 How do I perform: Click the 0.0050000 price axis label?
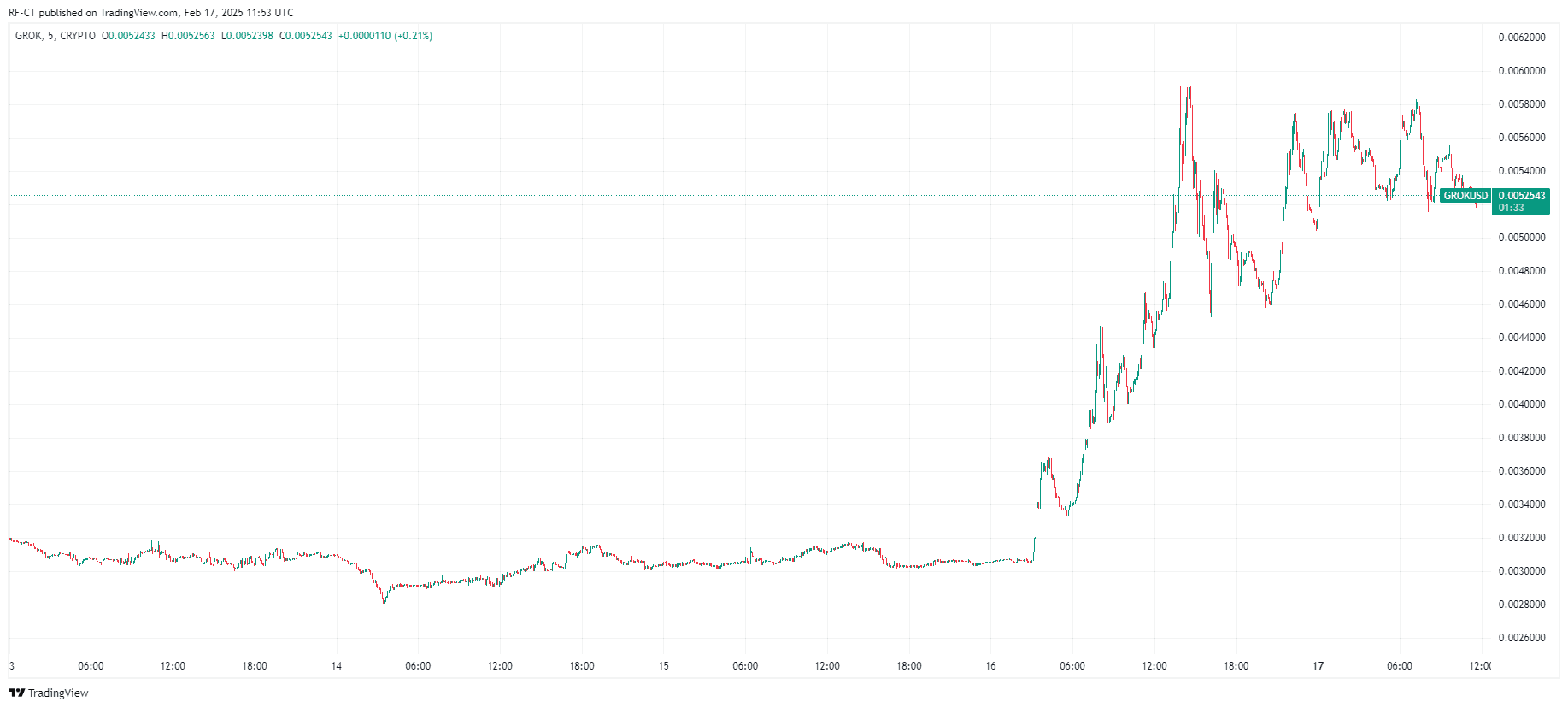(x=1522, y=238)
